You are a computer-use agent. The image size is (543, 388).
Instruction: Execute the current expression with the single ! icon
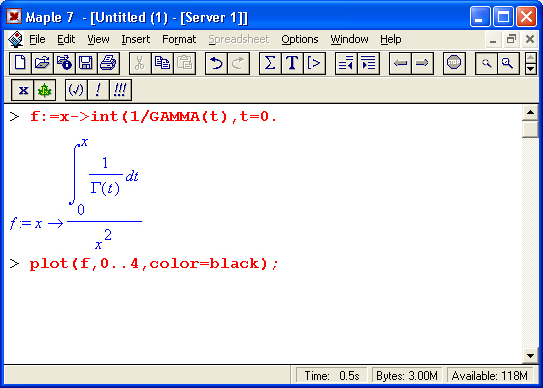(98, 90)
